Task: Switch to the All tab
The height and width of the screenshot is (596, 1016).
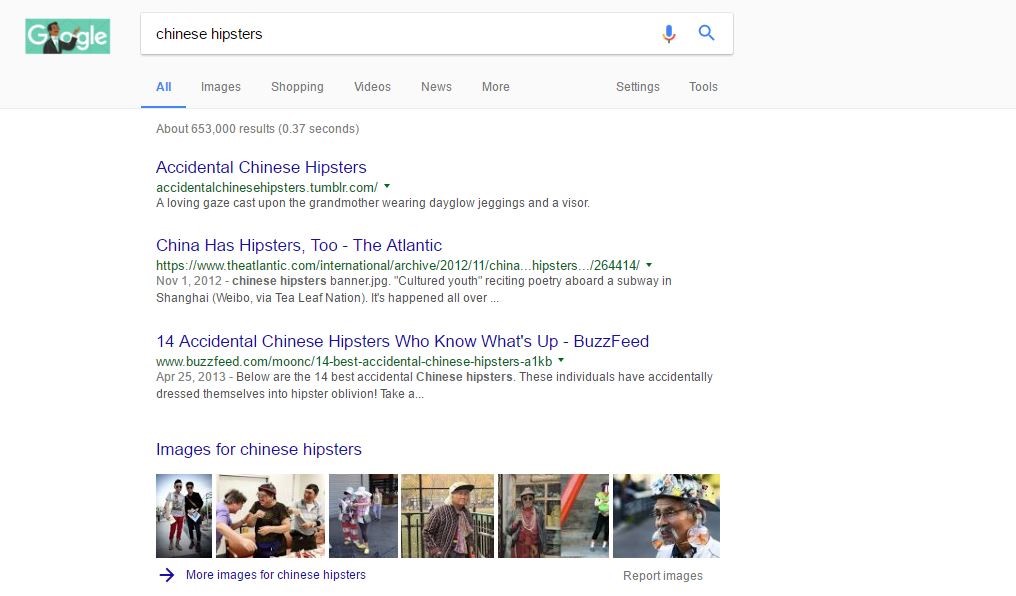Action: [163, 87]
